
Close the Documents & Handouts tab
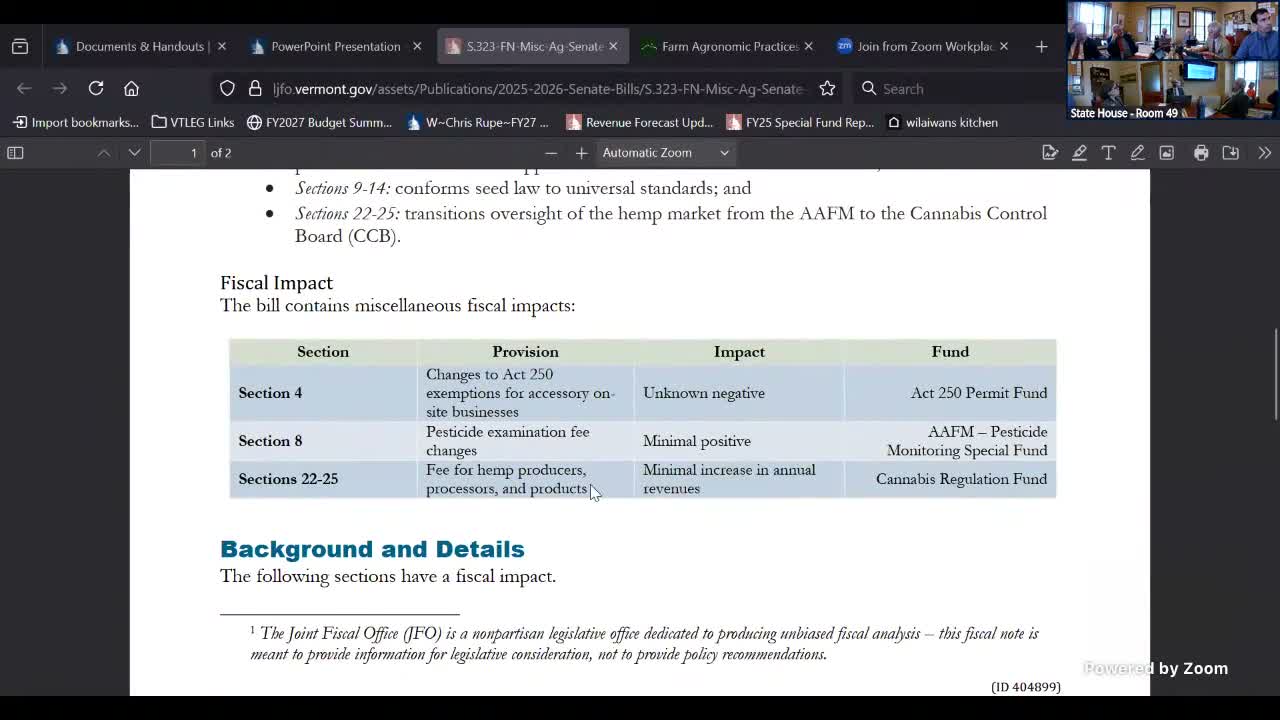(222, 46)
